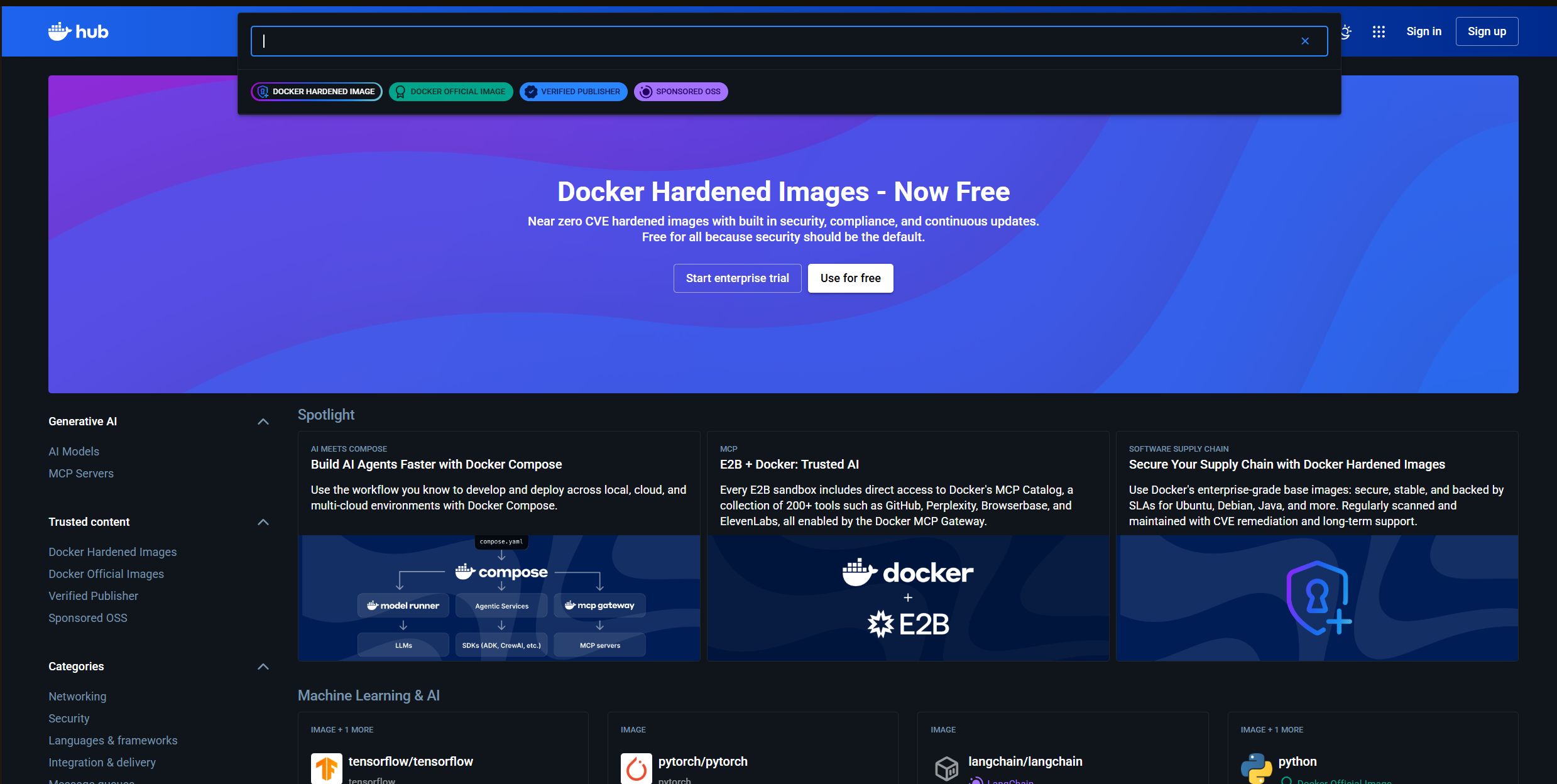The width and height of the screenshot is (1557, 784).
Task: Click the Docker Hardened Images - Now Free headline
Action: click(784, 192)
